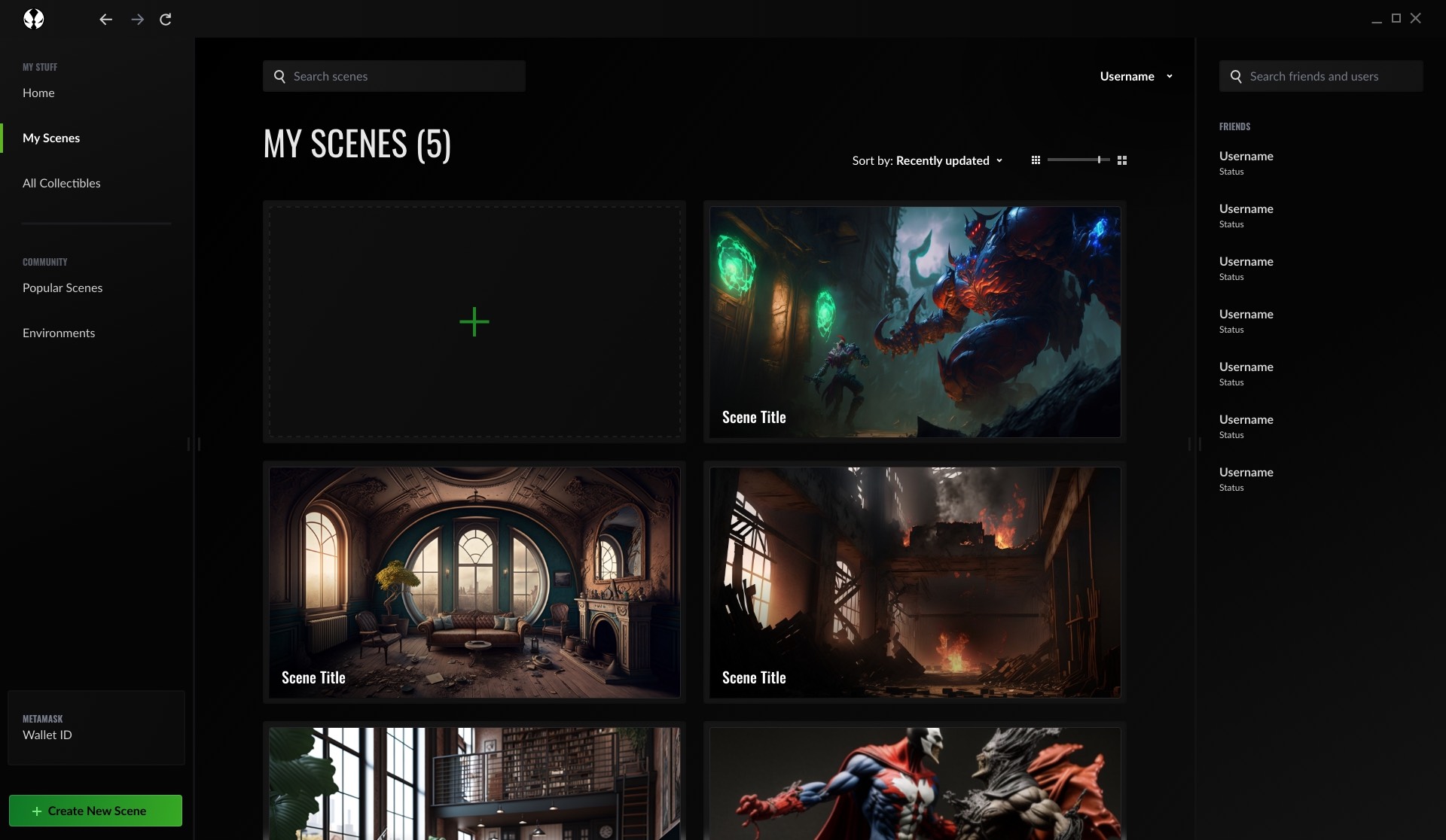Click the right panel resize handle
The height and width of the screenshot is (840, 1446).
coord(1195,444)
